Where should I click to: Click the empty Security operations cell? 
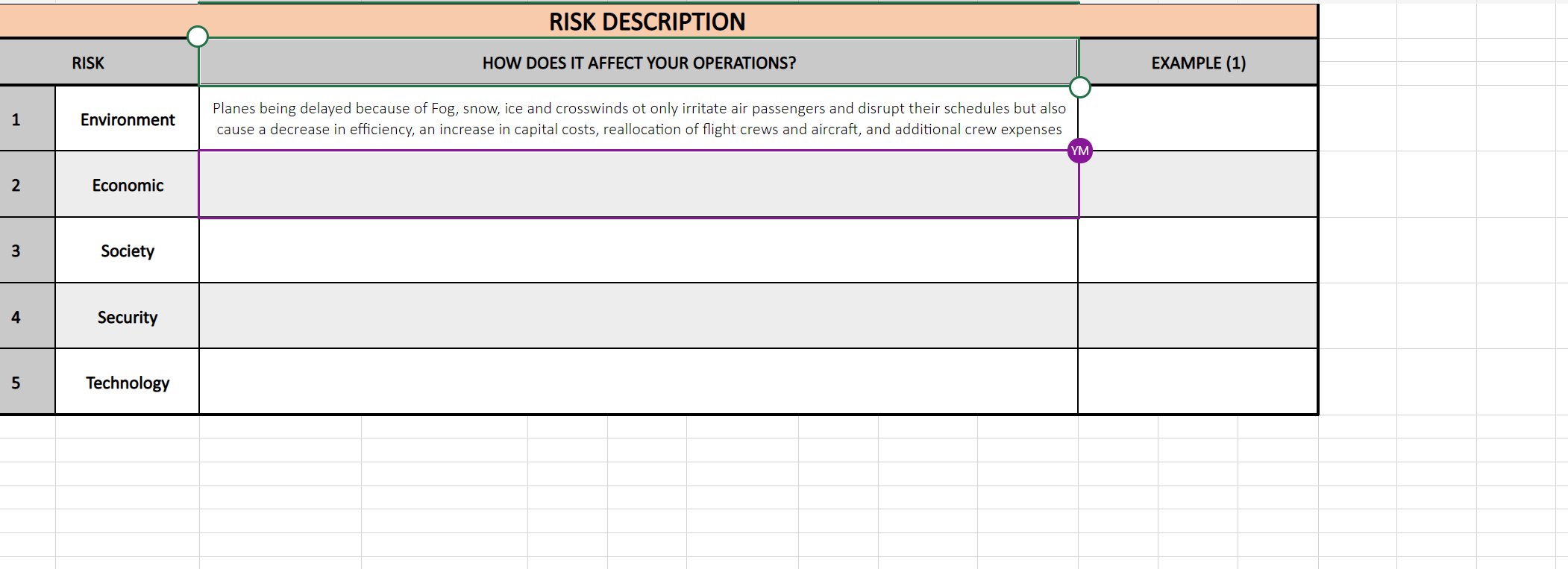[639, 316]
